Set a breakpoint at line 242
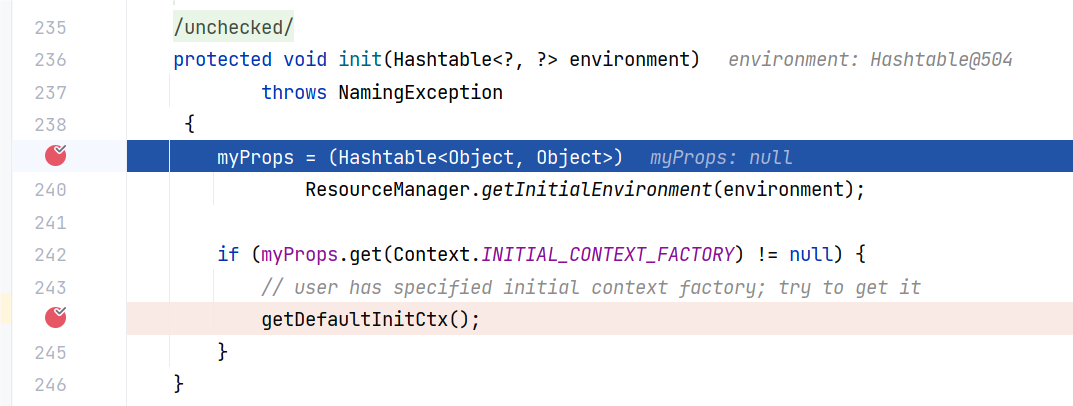This screenshot has width=1073, height=406. tap(50, 254)
